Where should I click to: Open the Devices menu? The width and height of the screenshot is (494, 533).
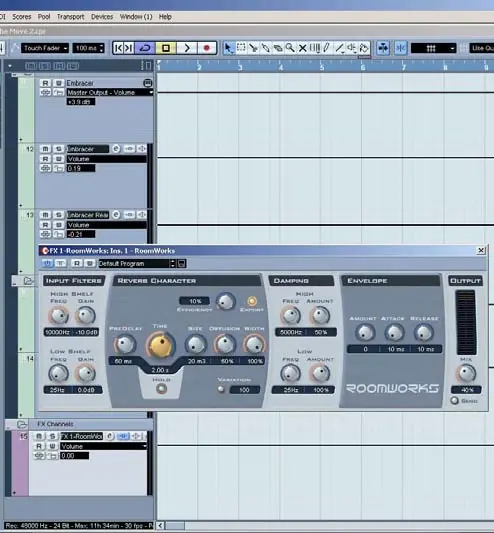point(102,17)
